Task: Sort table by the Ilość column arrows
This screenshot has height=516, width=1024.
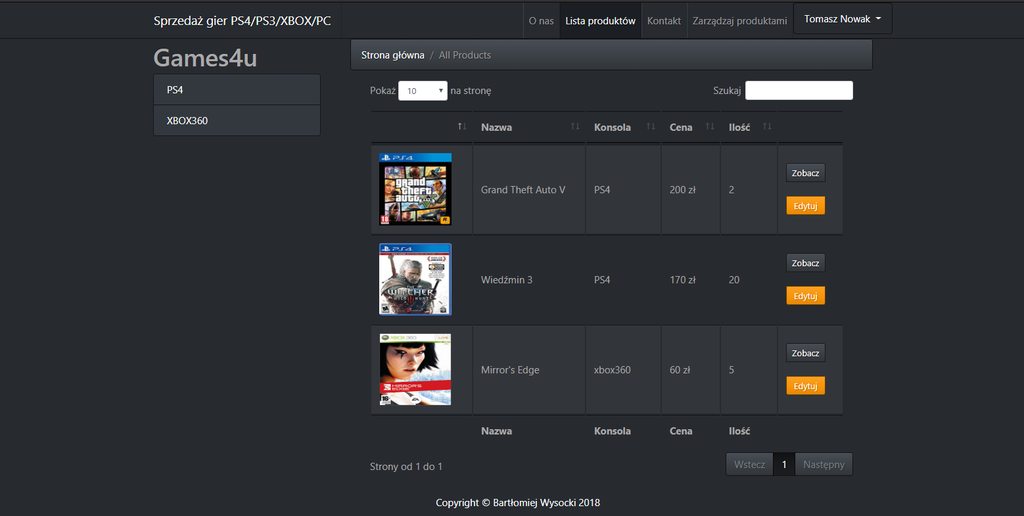Action: [767, 126]
